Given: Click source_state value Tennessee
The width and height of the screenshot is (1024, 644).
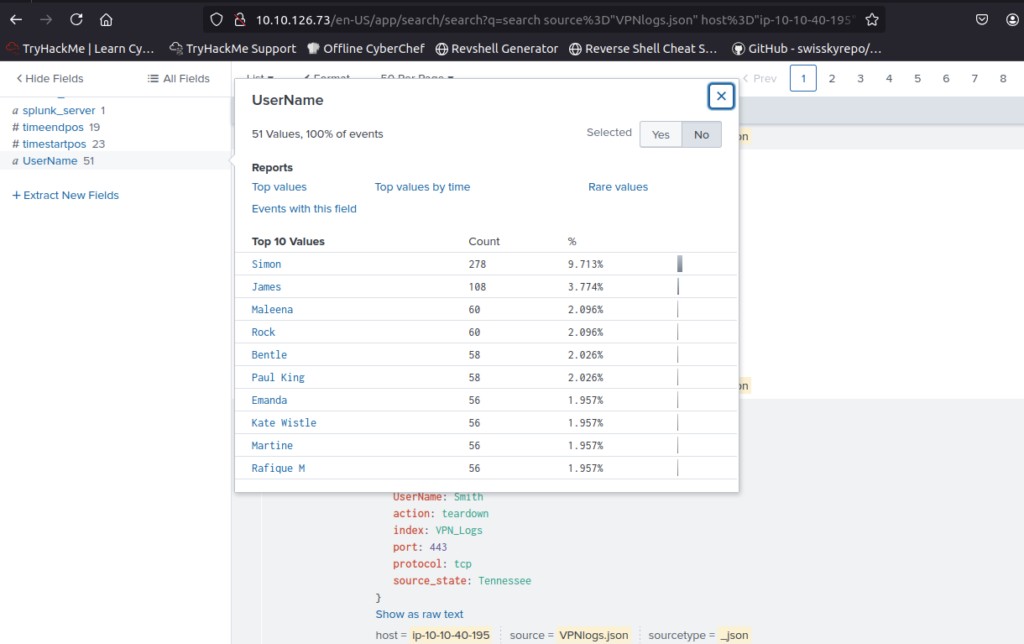Looking at the screenshot, I should click(x=505, y=581).
